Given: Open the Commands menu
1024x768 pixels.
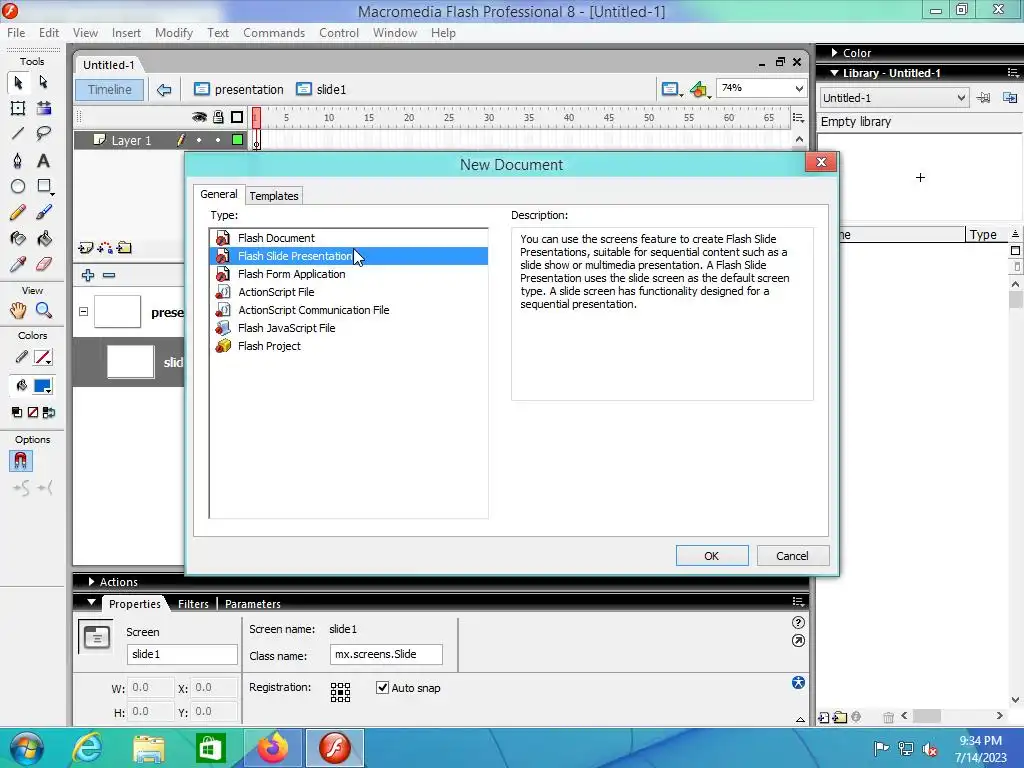Looking at the screenshot, I should (x=274, y=33).
